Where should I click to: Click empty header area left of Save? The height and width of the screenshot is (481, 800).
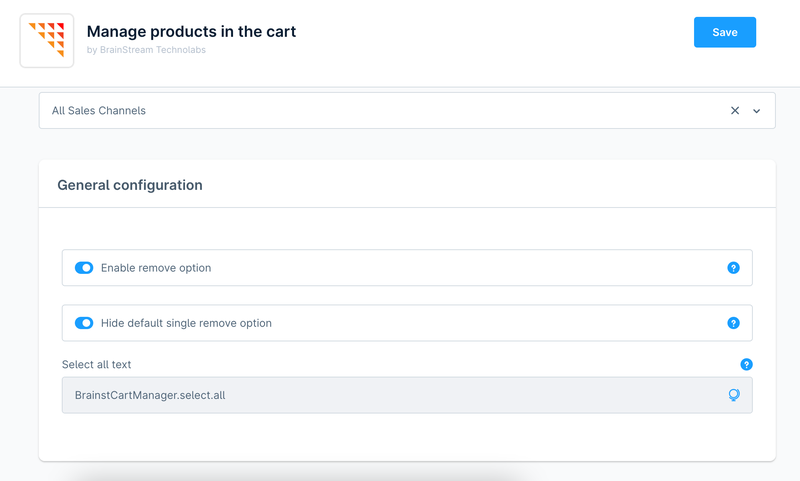(500, 40)
